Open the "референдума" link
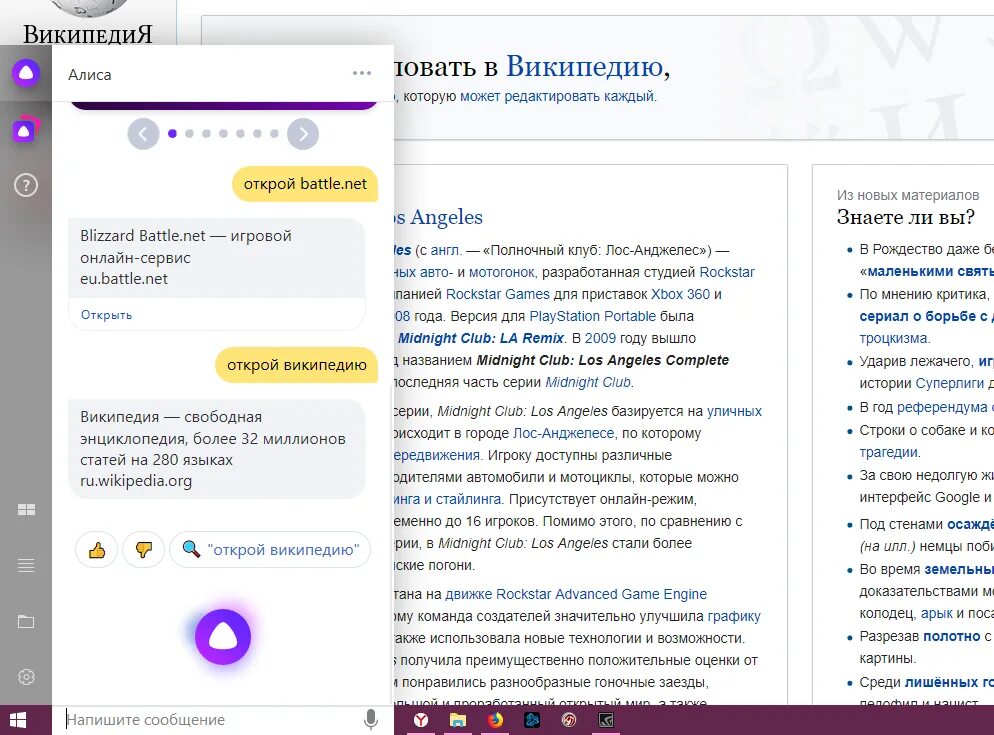This screenshot has height=735, width=994. click(x=942, y=407)
